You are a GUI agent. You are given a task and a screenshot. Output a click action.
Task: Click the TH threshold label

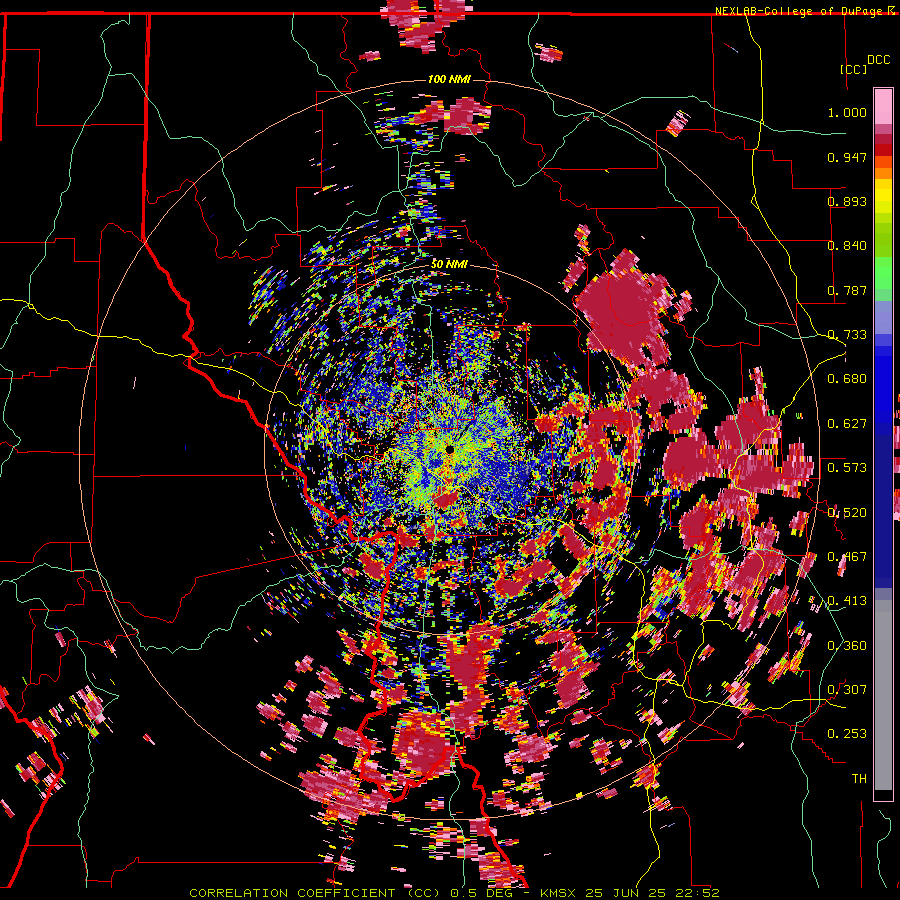pos(859,779)
